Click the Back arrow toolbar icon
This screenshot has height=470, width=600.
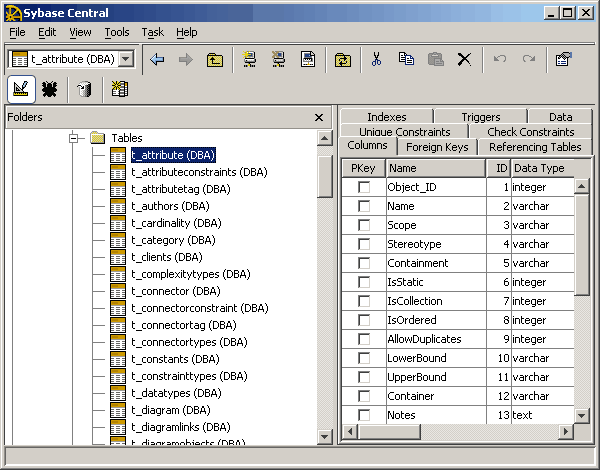click(157, 59)
